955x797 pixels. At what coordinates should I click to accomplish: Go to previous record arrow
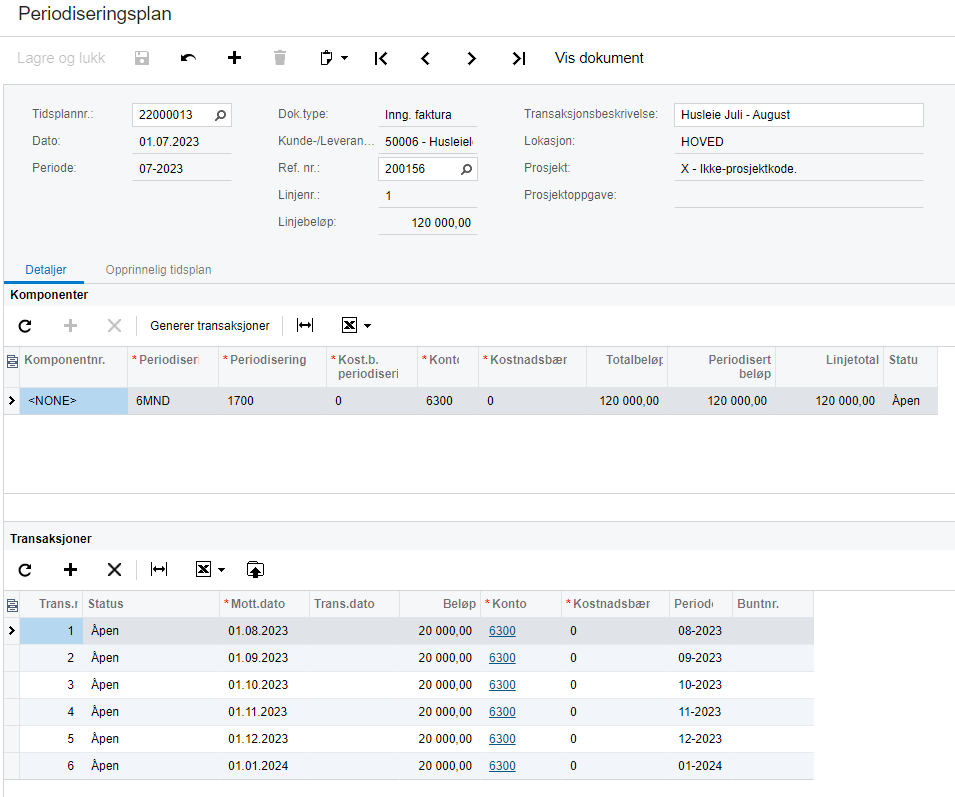coord(425,58)
